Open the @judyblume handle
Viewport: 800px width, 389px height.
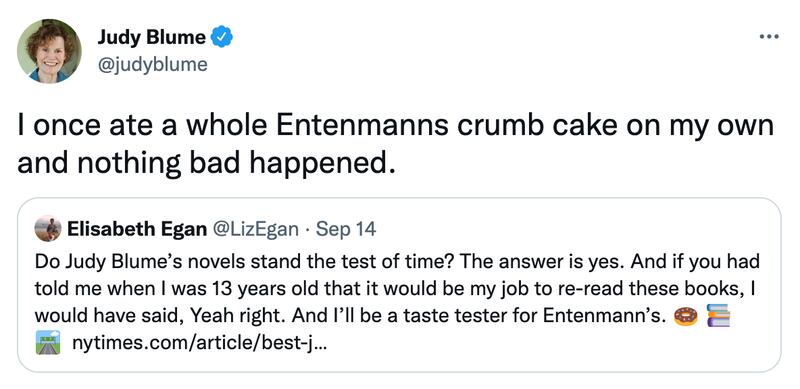coord(153,65)
